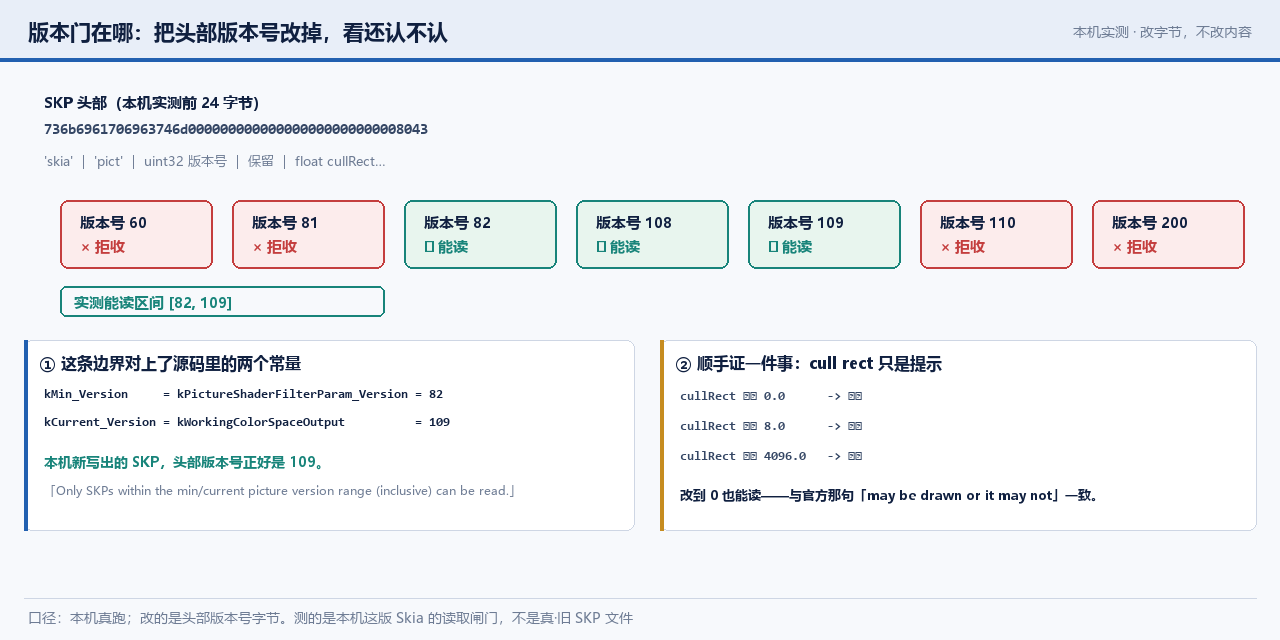Click the quote Only SKPs within the min/current
Image resolution: width=1280 pixels, height=640 pixels.
point(283,491)
